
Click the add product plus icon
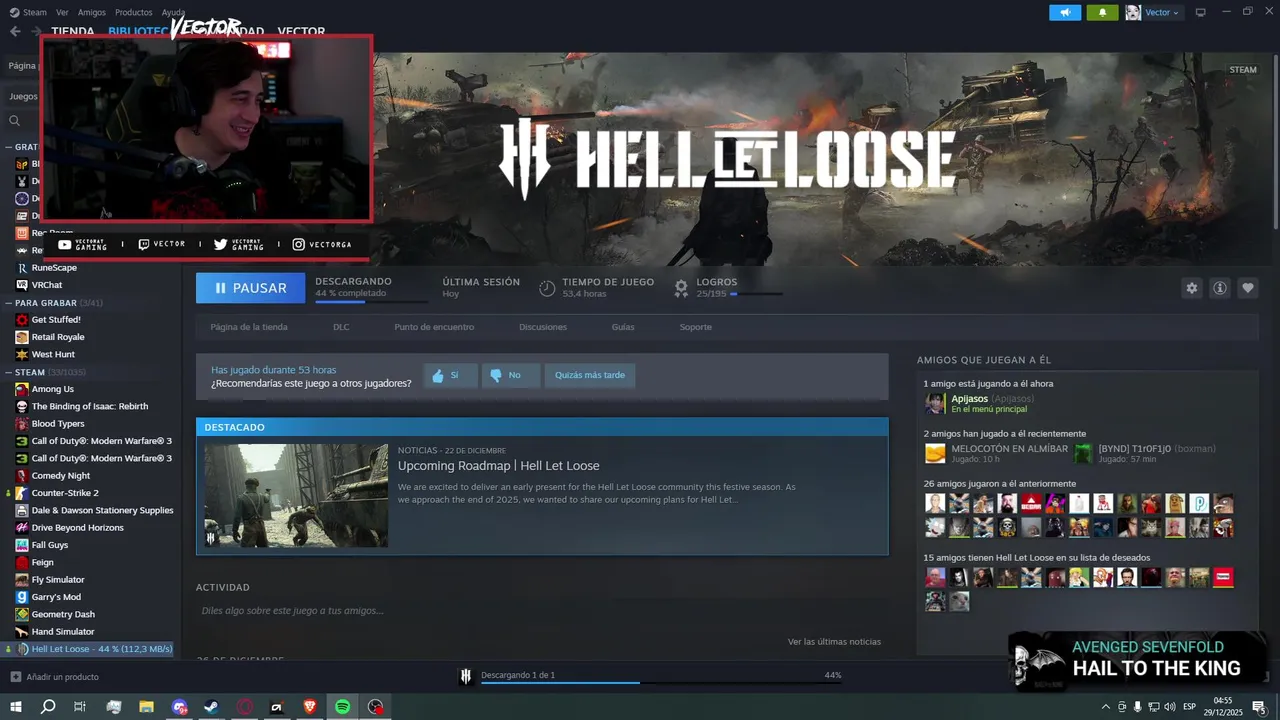[x=15, y=677]
